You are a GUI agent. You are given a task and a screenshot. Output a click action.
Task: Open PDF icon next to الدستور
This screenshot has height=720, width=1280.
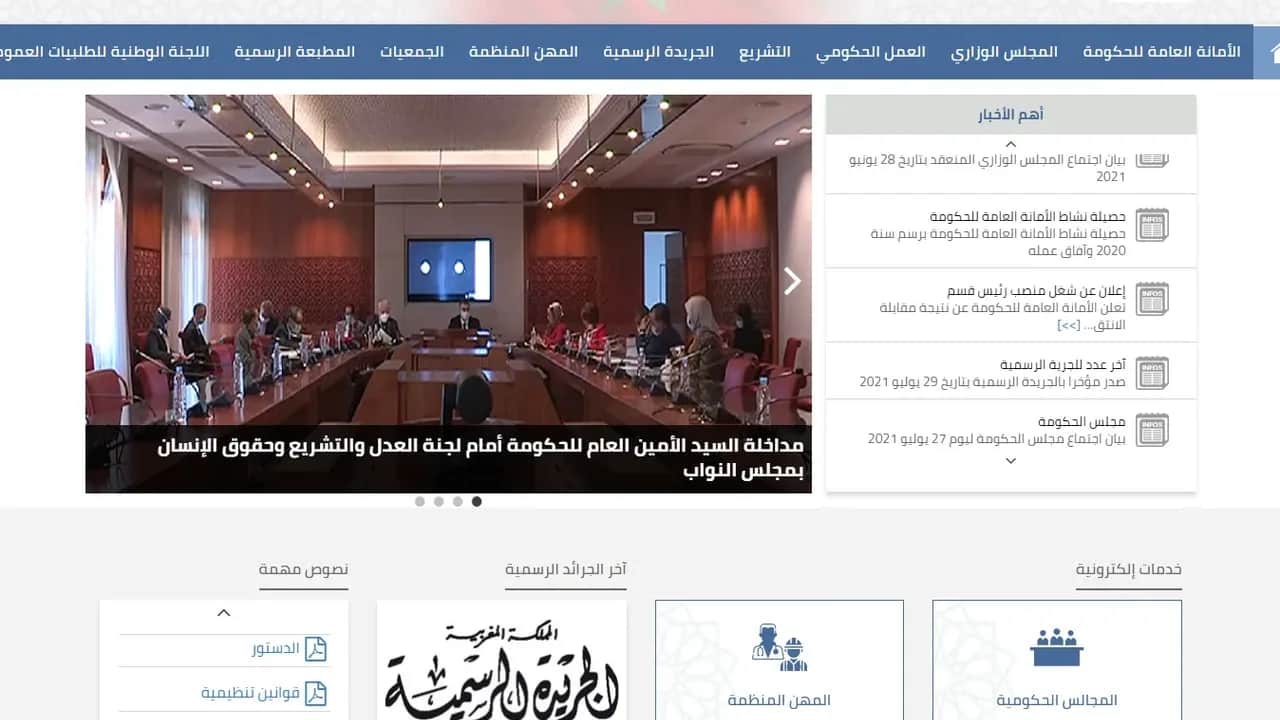point(316,649)
